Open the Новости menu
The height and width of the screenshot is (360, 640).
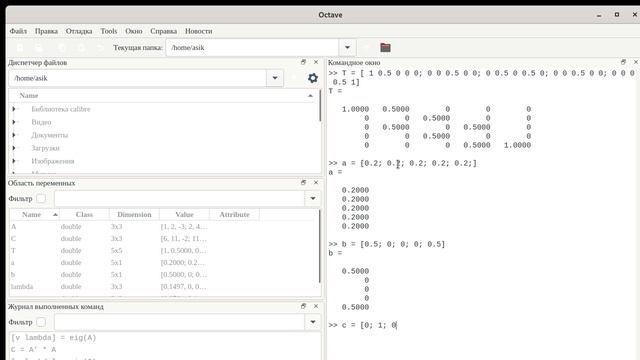198,31
